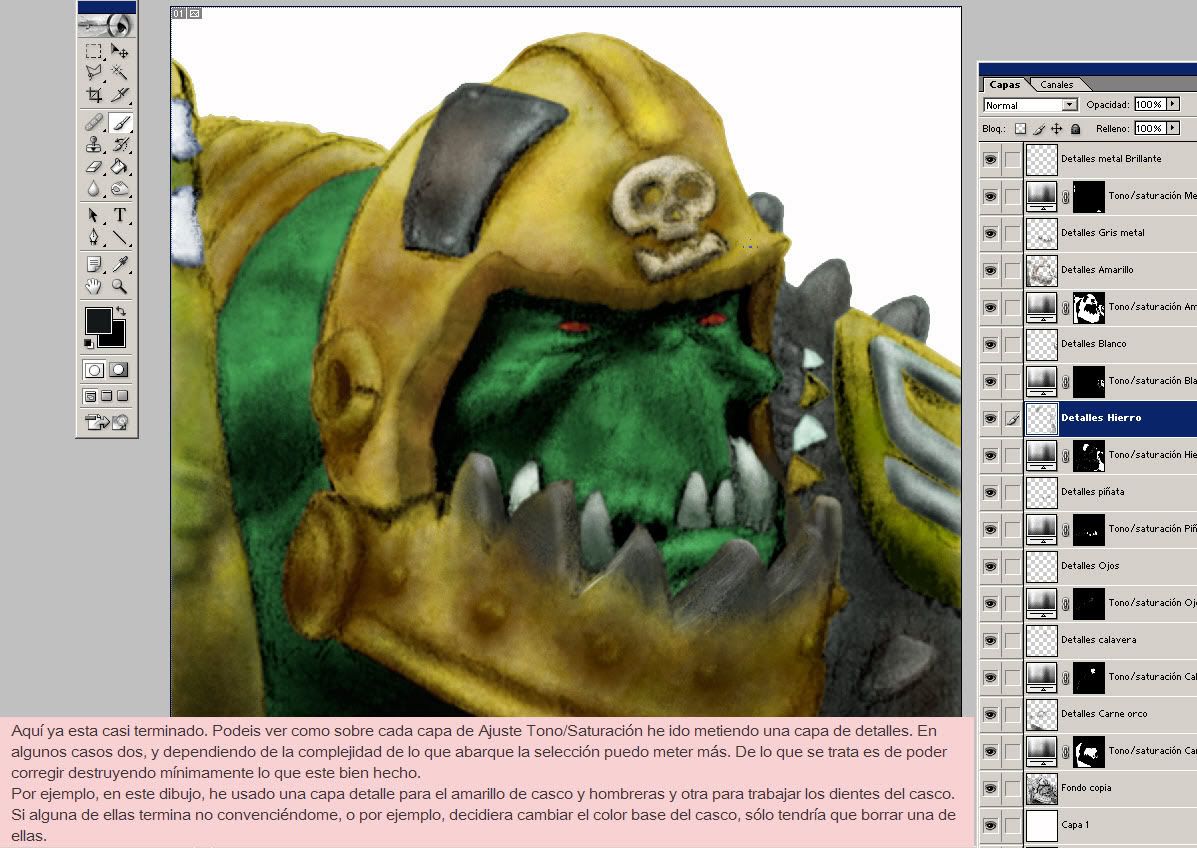The height and width of the screenshot is (848, 1197).
Task: Switch to the Canales tab
Action: point(1057,85)
